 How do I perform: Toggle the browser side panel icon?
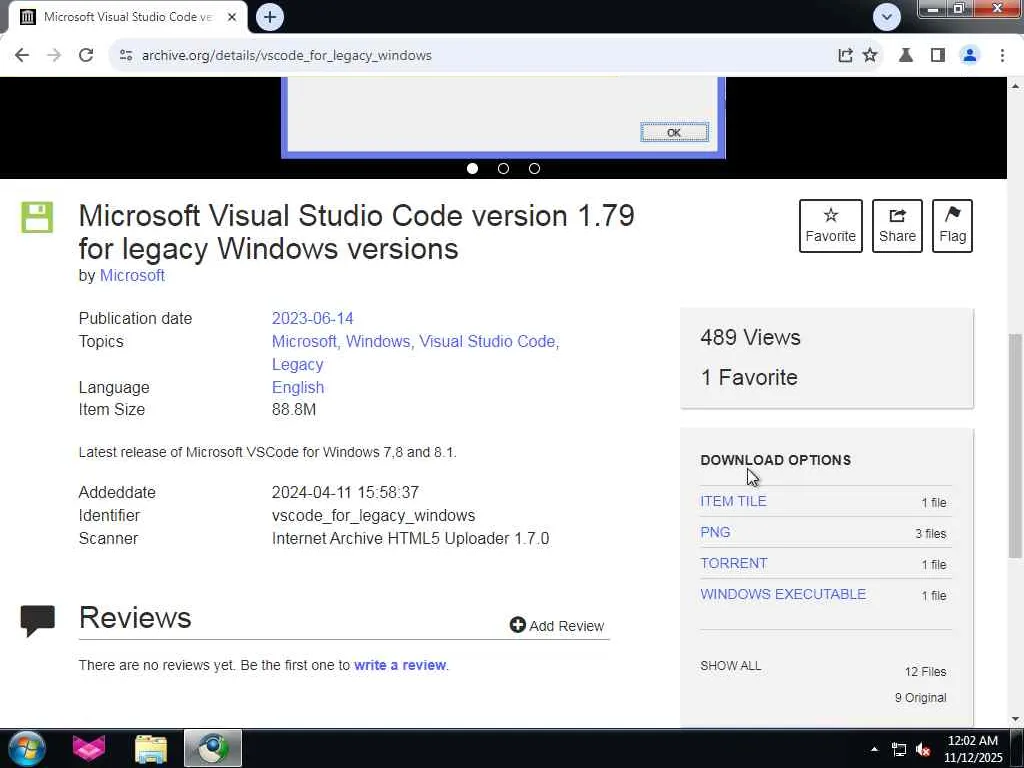pyautogui.click(x=938, y=56)
